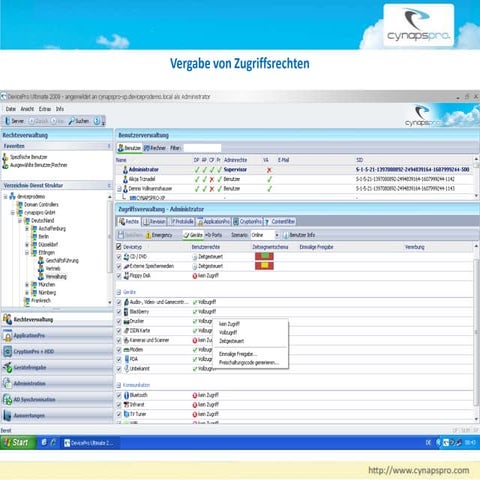Toggle the Audio-, Video- und Gamecontroller checkbox
Viewport: 480px width, 480px height.
[x=119, y=302]
